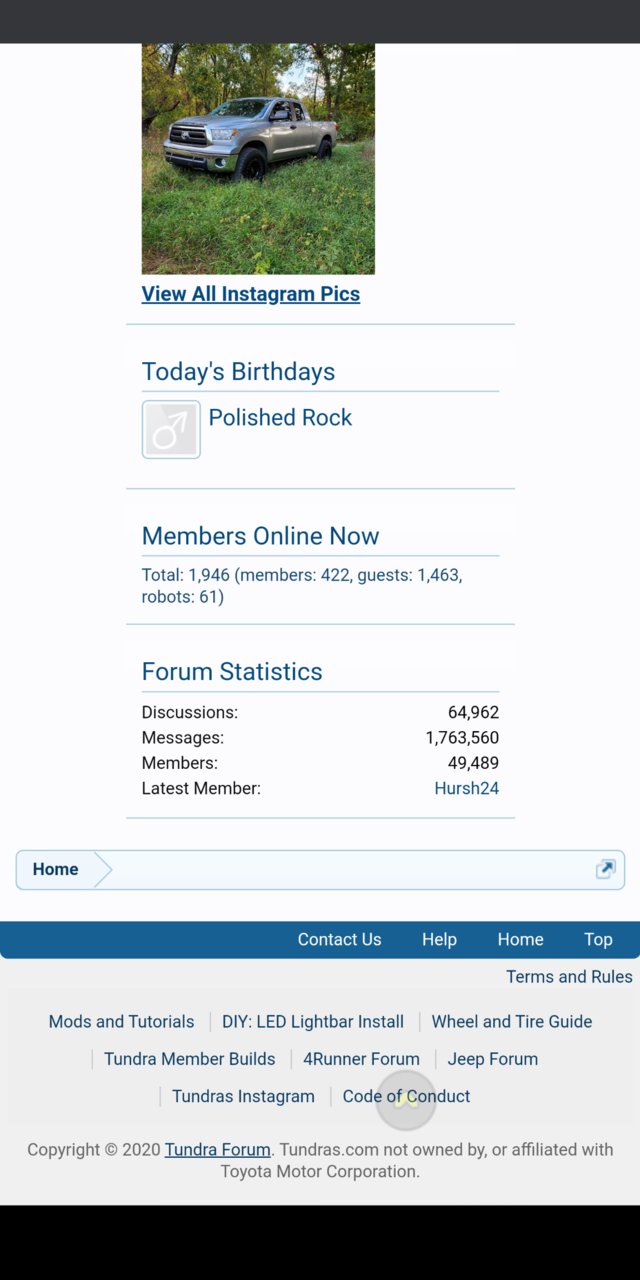Jump to Top of page
Viewport: 640px width, 1280px height.
click(598, 939)
